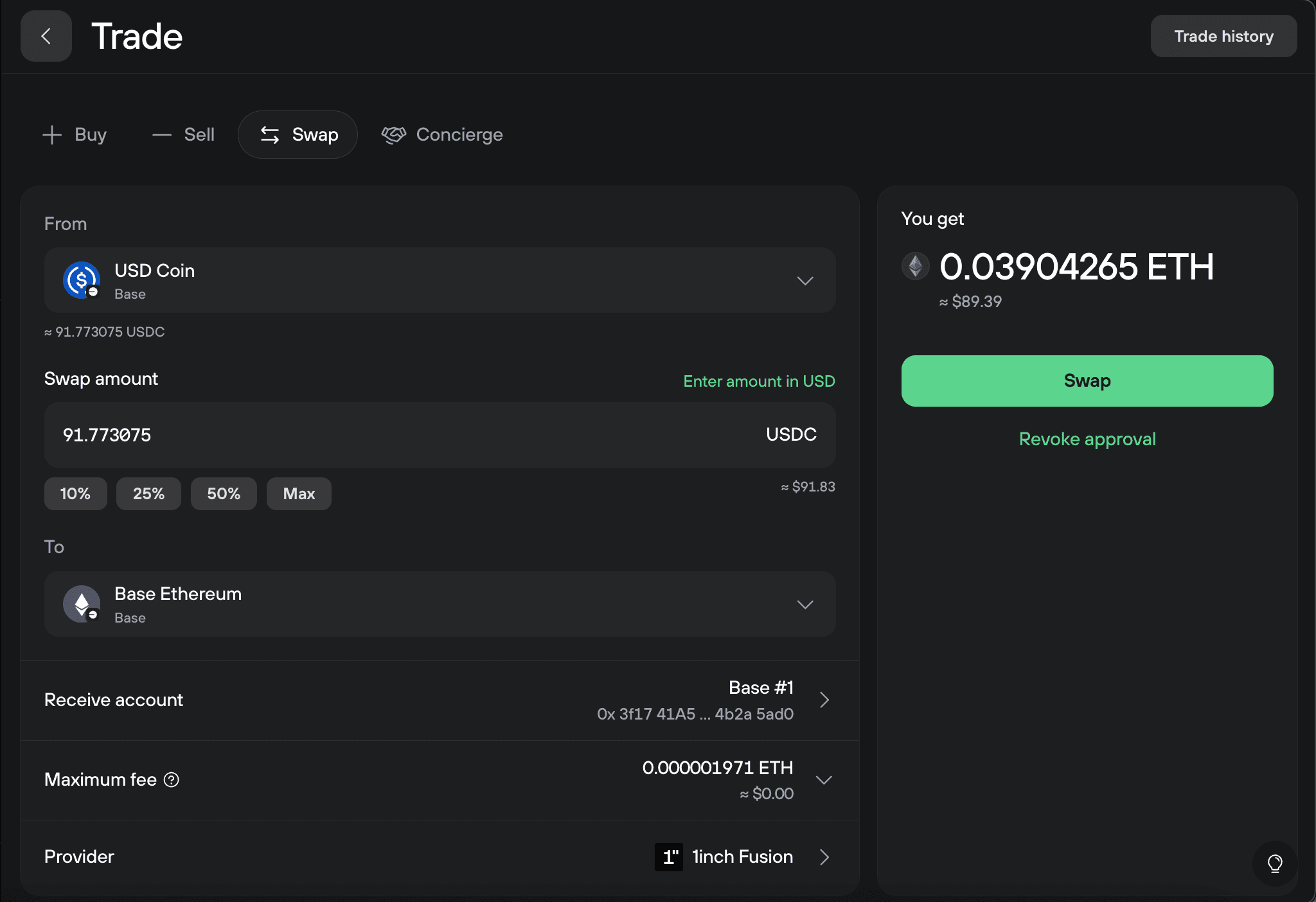Screen dimensions: 1316x902
Task: Click the ≈ $91.83 value text
Action: click(808, 487)
